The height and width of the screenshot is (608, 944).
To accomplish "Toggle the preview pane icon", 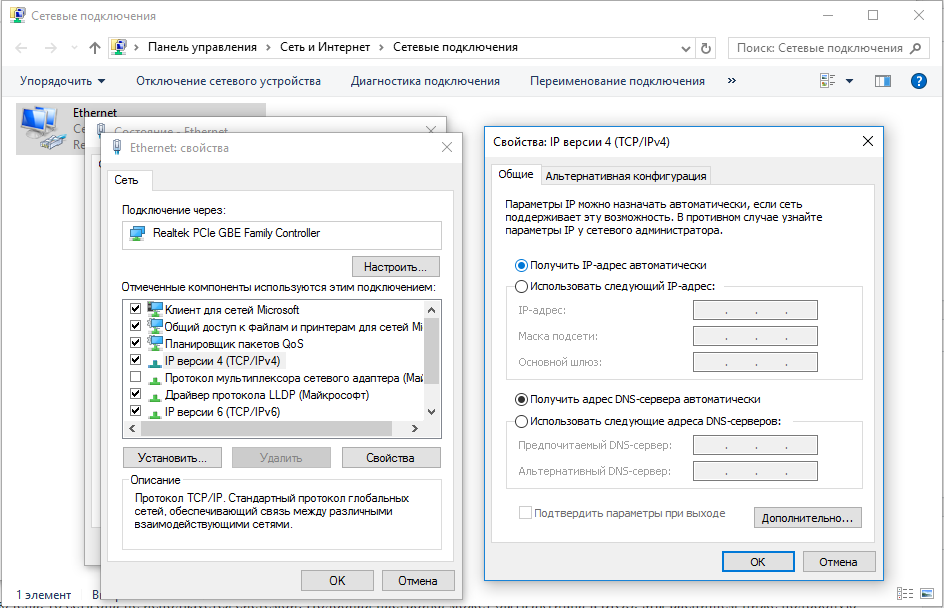I will (x=883, y=81).
